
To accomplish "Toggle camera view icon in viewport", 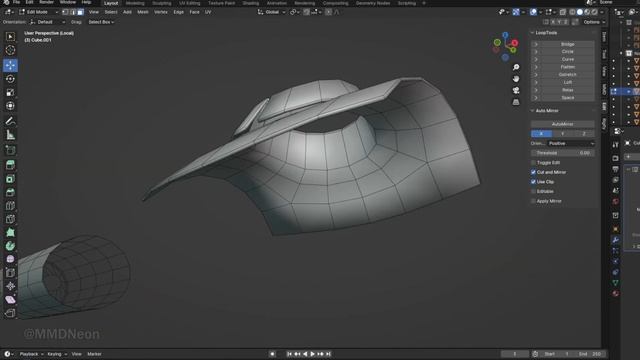I will (516, 90).
